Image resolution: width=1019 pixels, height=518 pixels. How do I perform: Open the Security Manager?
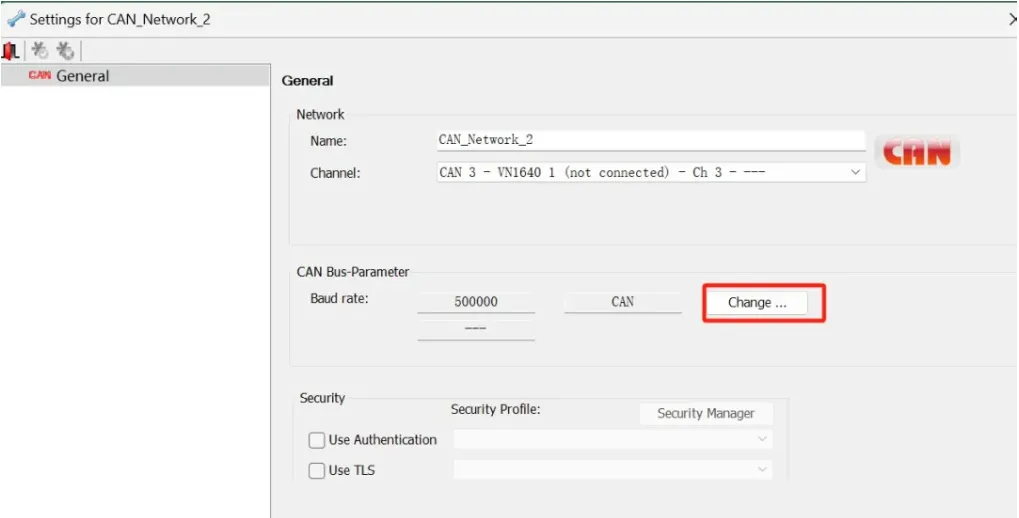coord(705,413)
